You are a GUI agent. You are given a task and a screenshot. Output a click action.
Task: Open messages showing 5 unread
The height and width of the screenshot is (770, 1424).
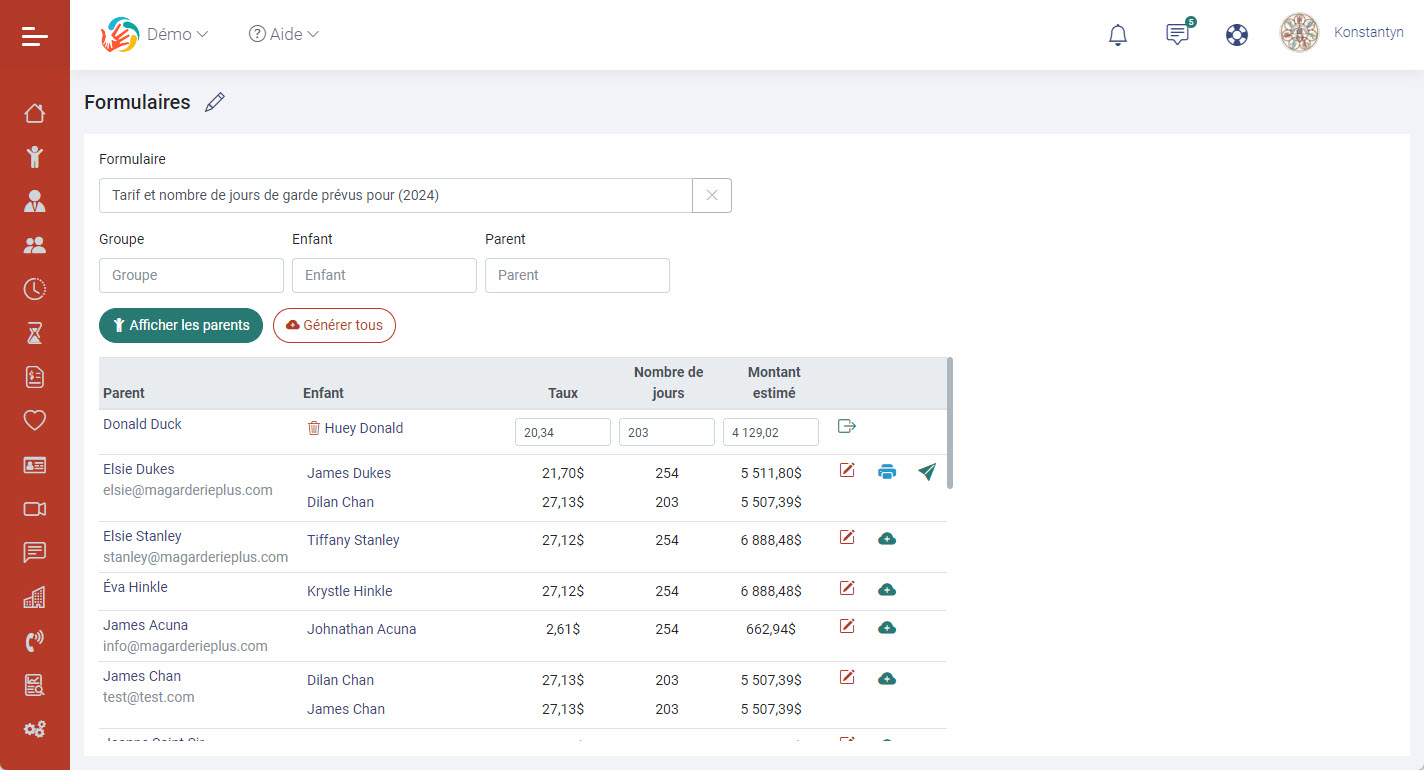tap(1176, 34)
